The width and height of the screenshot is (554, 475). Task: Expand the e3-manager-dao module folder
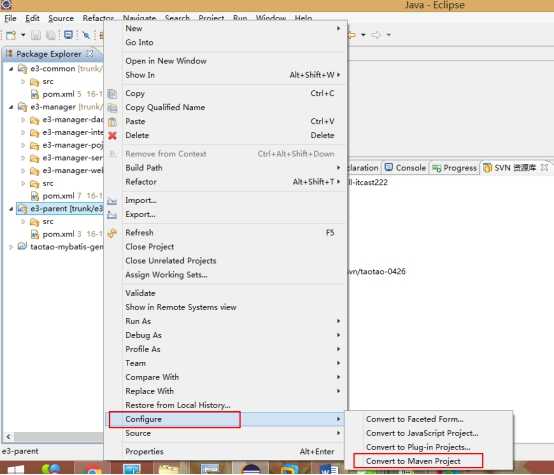tap(23, 120)
